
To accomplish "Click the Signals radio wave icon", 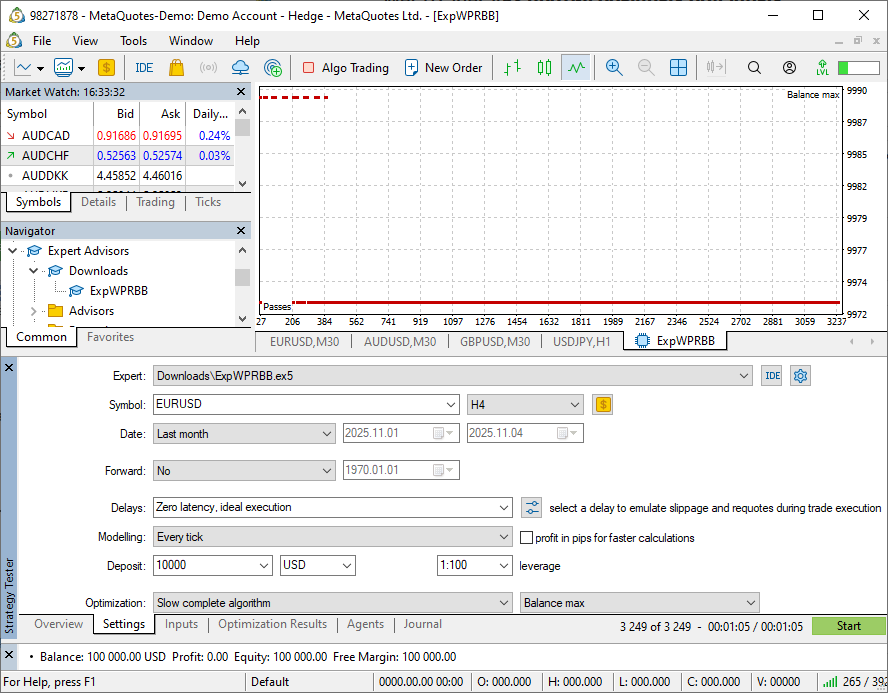I will click(x=208, y=68).
